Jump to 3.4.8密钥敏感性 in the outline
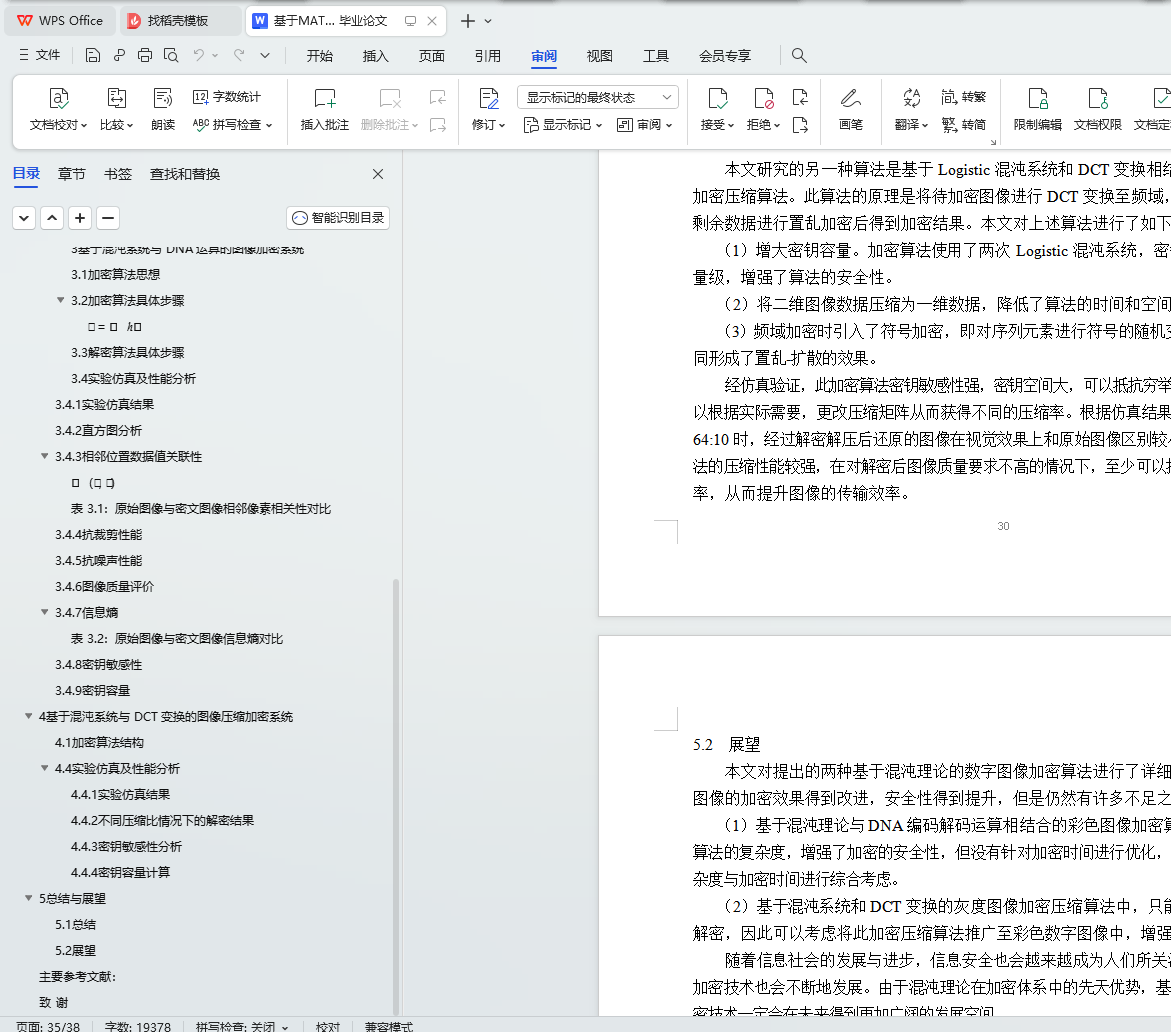The image size is (1171, 1032). click(x=99, y=665)
